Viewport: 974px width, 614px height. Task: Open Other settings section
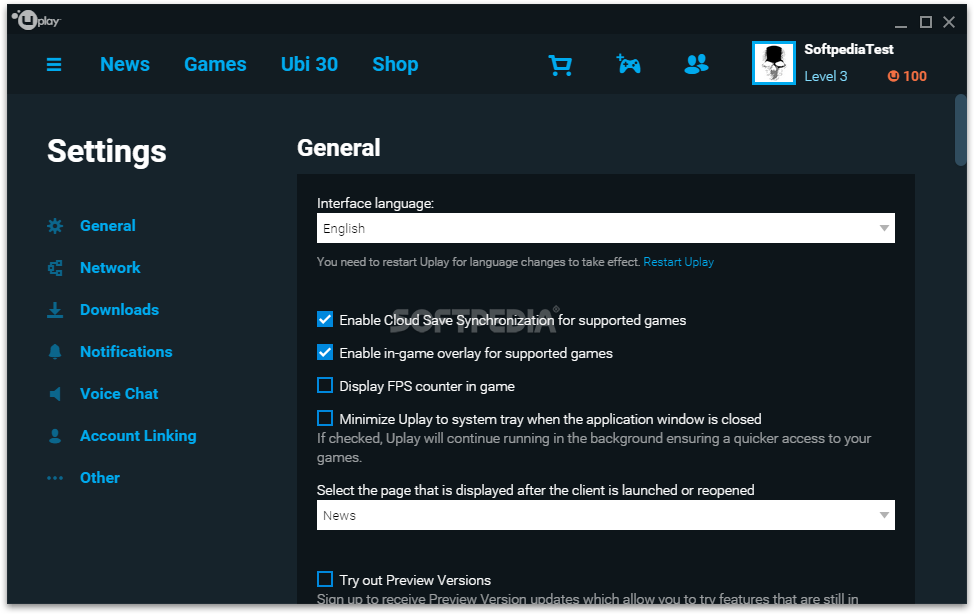click(x=99, y=477)
